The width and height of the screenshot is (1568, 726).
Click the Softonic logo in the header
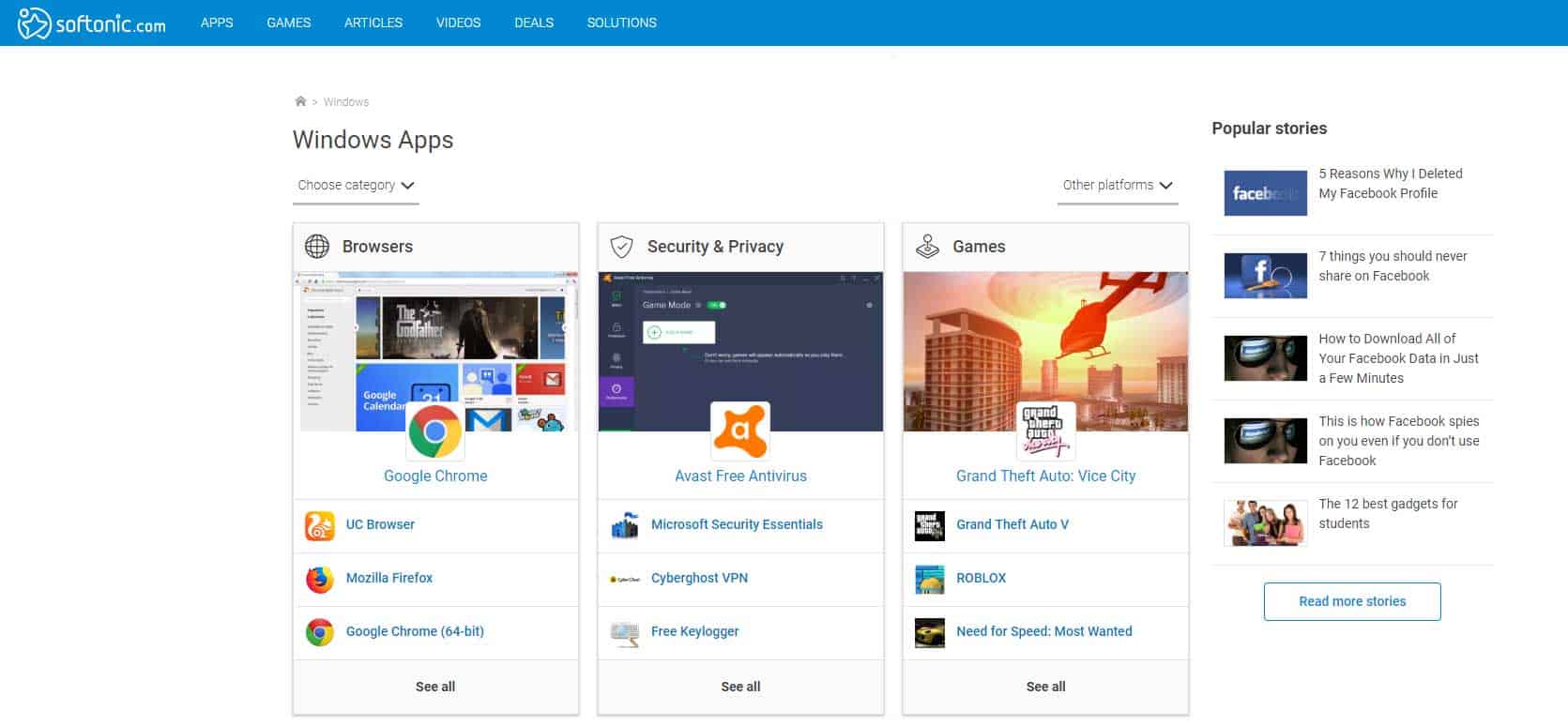92,23
